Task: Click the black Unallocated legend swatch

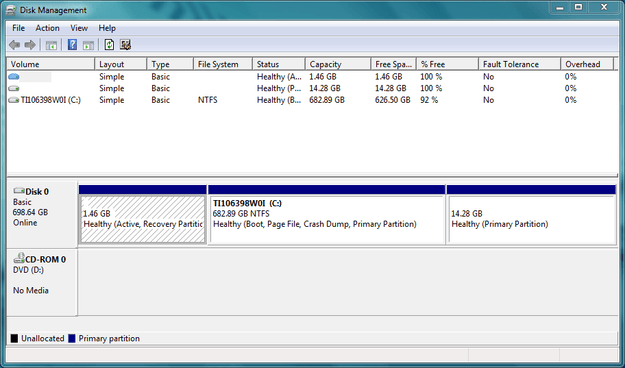Action: point(14,338)
